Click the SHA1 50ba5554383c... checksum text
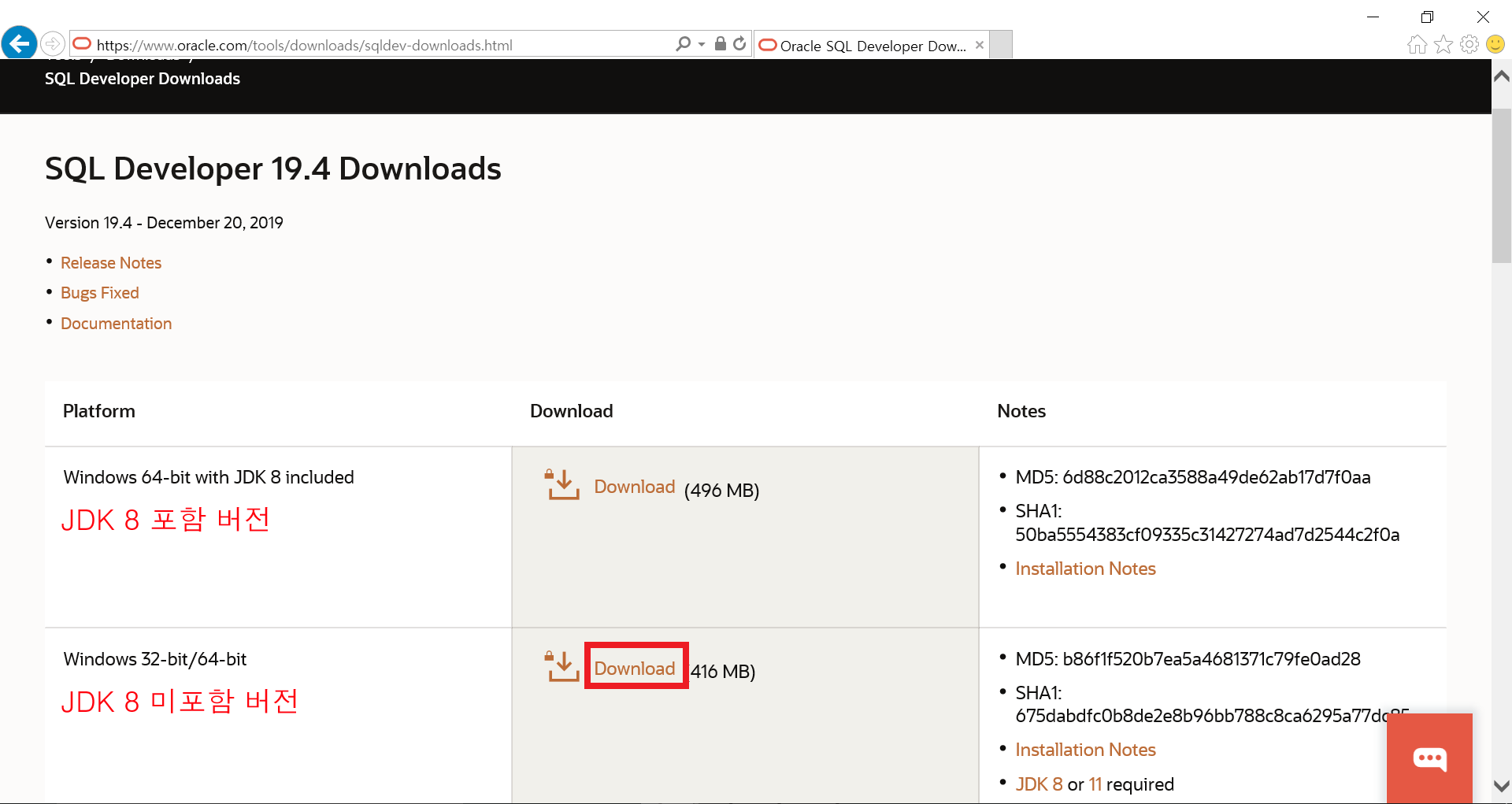 pos(1207,523)
